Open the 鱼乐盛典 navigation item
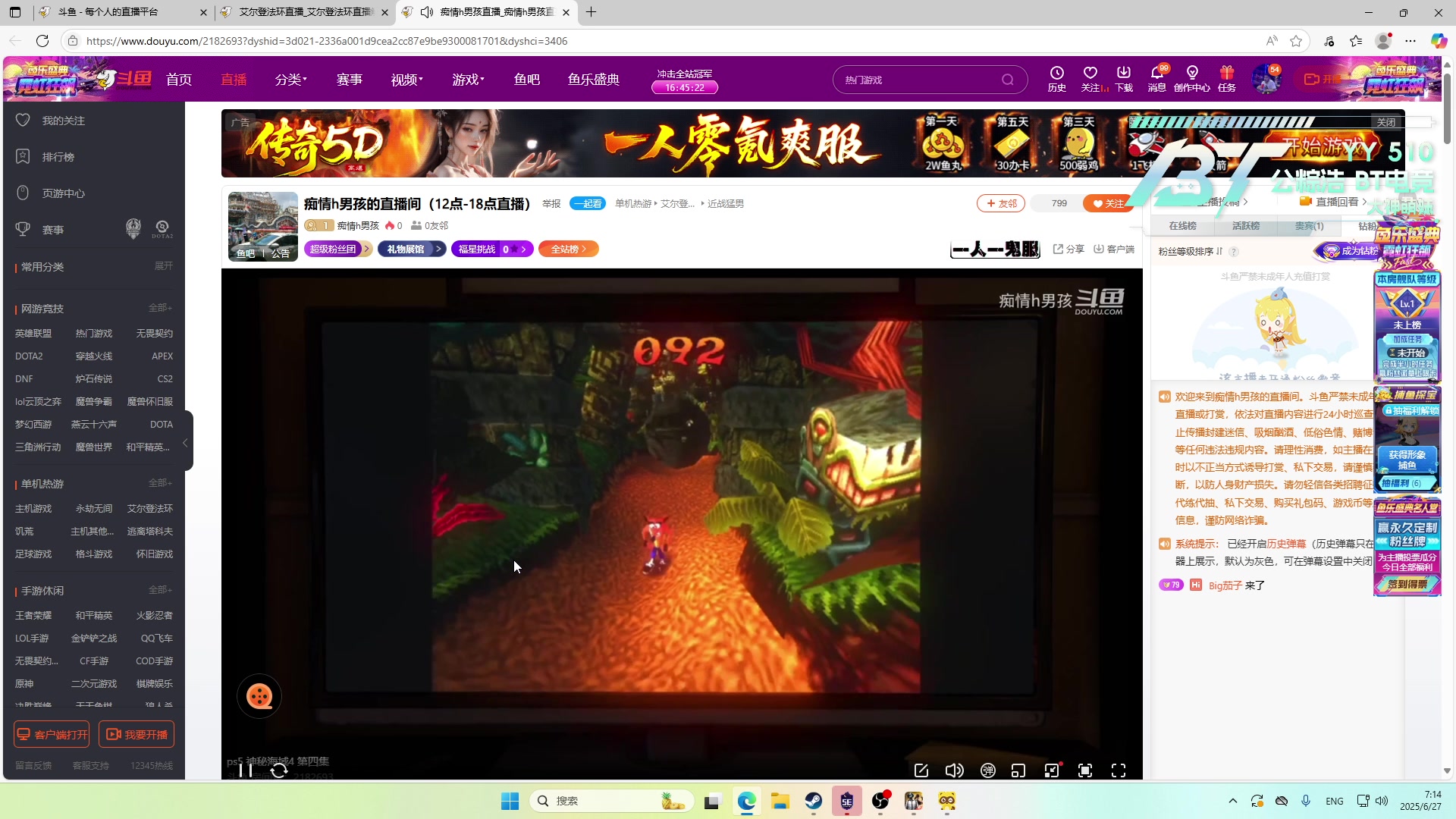Image resolution: width=1456 pixels, height=819 pixels. point(594,80)
